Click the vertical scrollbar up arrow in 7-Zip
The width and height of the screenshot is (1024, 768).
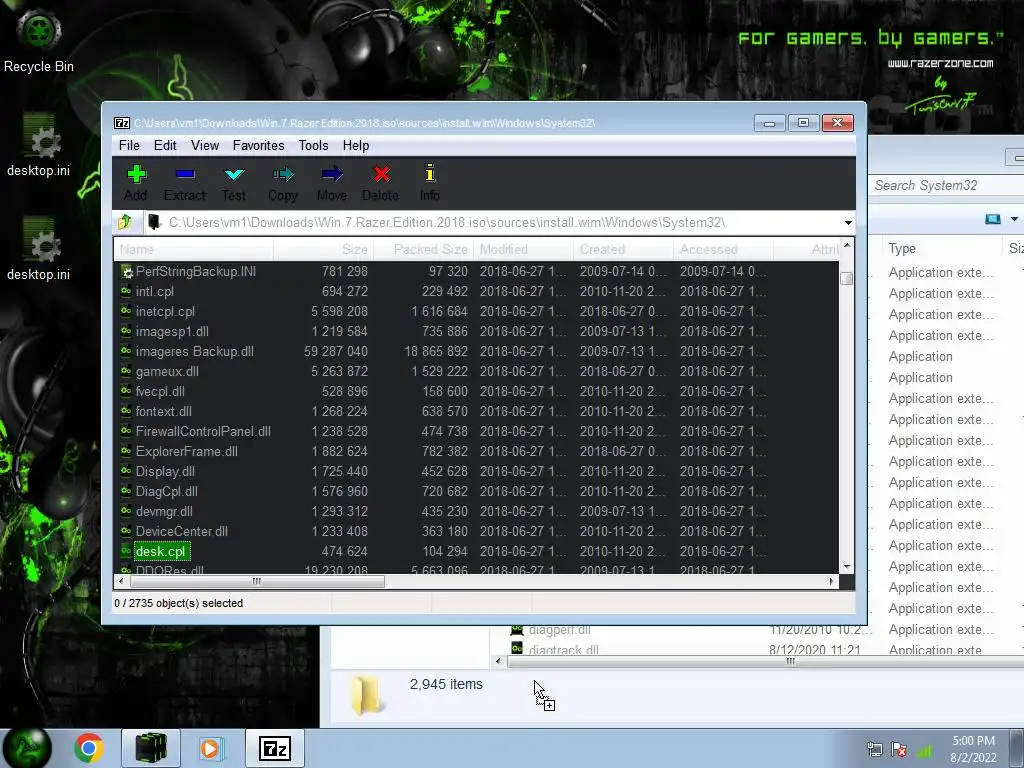[x=847, y=246]
